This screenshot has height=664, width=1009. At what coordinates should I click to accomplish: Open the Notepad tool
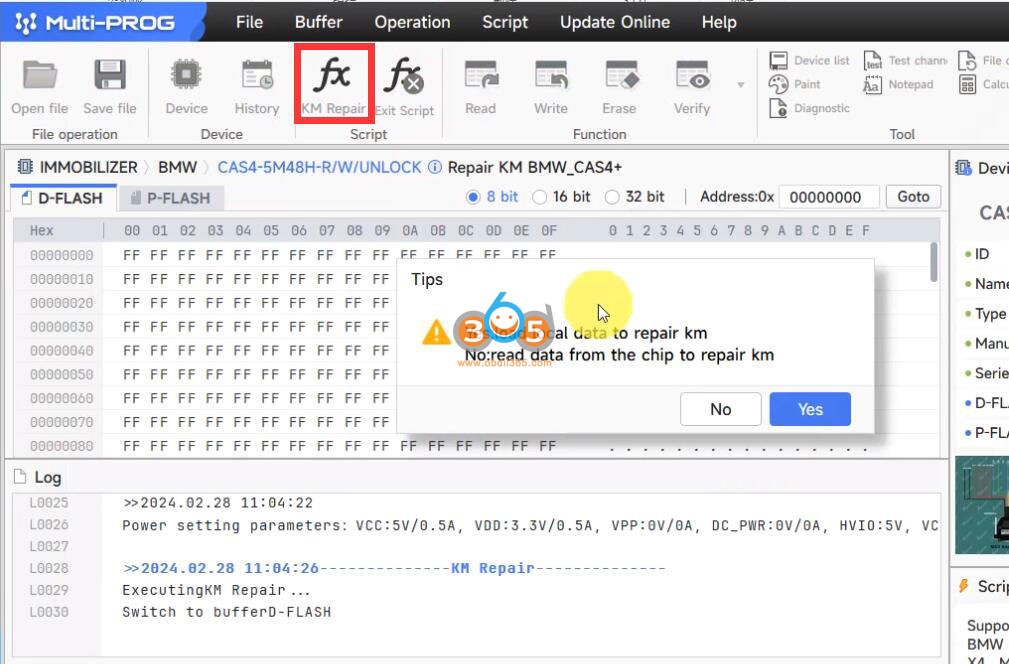point(898,84)
